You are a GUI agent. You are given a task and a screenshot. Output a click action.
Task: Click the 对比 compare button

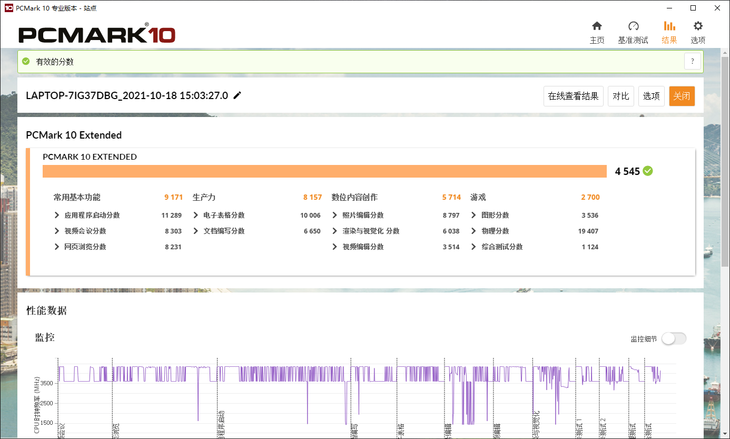pyautogui.click(x=621, y=96)
